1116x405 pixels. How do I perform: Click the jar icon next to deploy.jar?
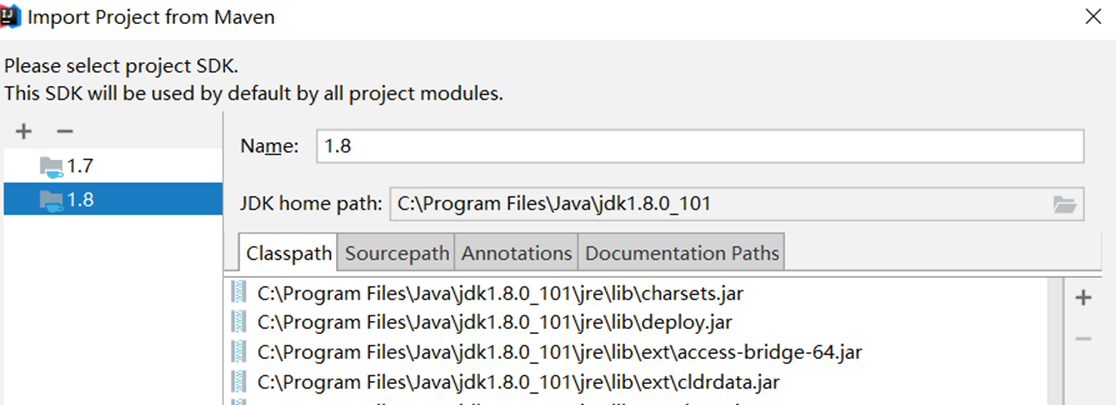click(238, 322)
